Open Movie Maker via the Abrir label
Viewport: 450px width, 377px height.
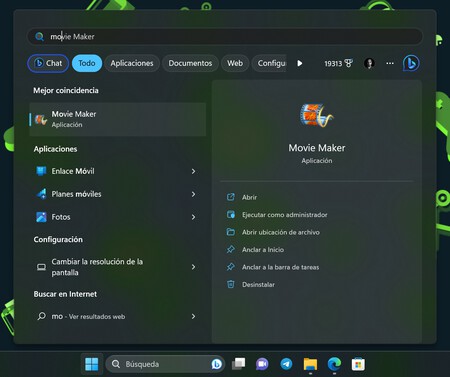[x=249, y=197]
